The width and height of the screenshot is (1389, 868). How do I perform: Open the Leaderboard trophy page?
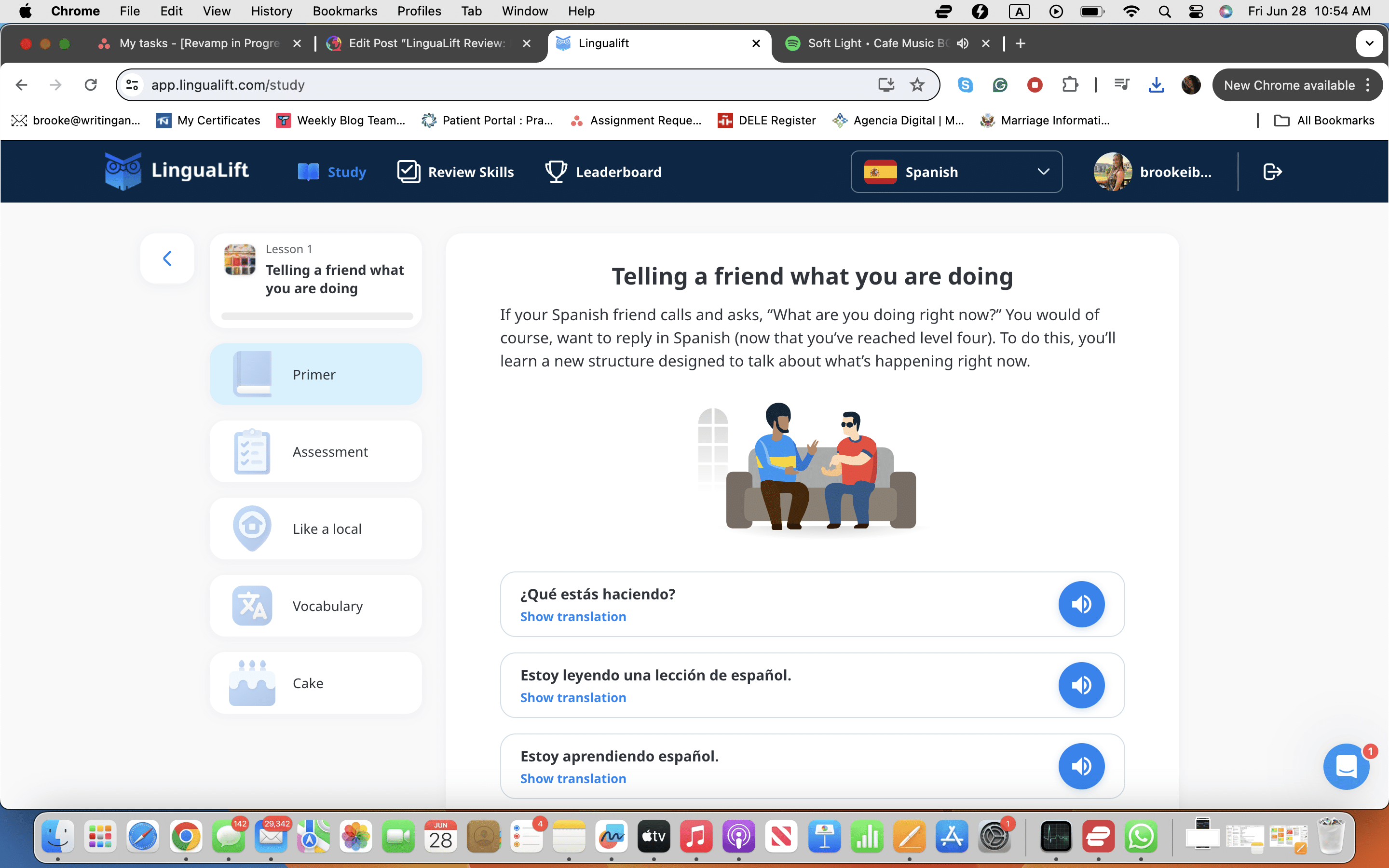(603, 172)
